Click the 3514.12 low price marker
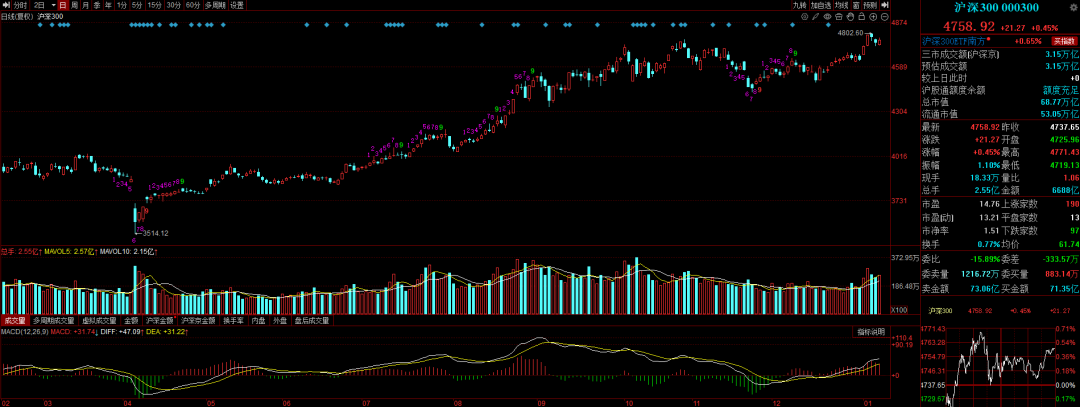Viewport: 1080px width, 407px height. point(156,233)
